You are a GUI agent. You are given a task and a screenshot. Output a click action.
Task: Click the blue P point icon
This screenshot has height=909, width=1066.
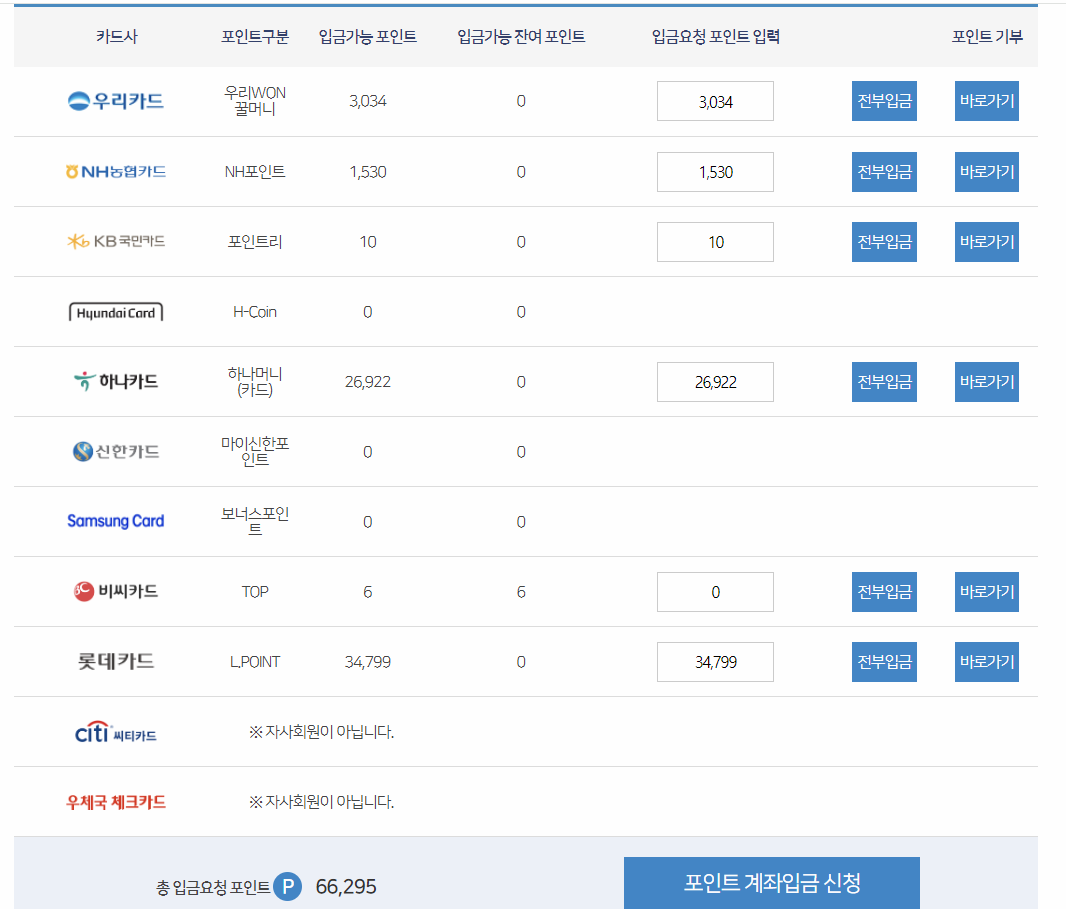(287, 885)
